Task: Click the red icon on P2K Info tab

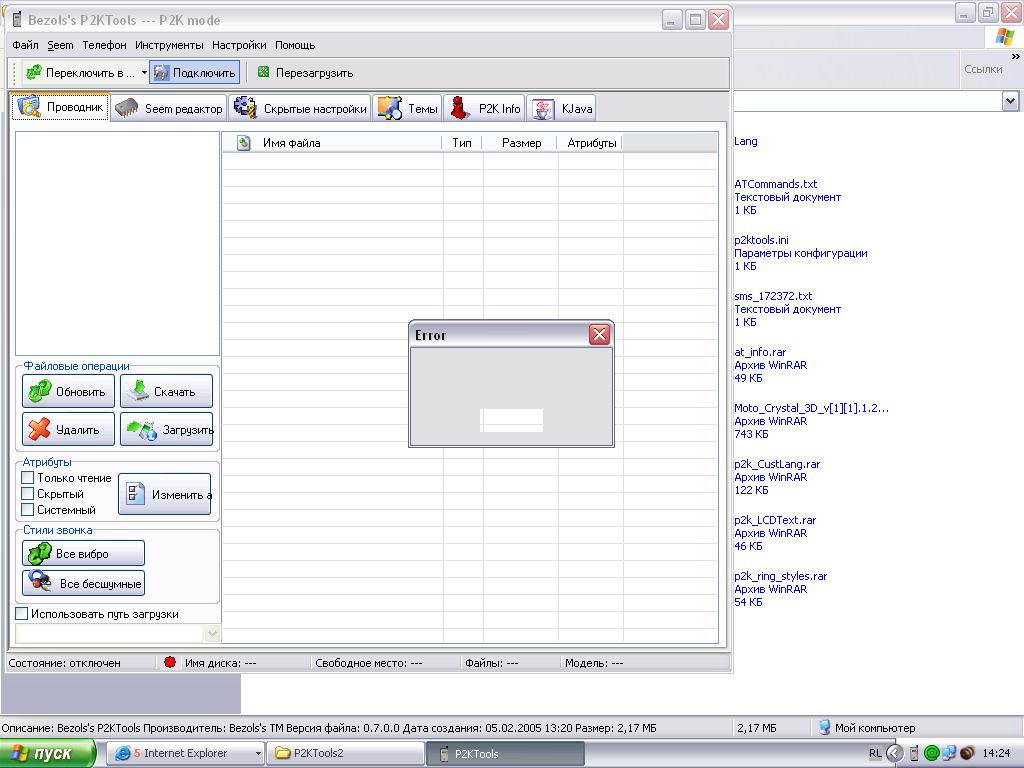Action: tap(460, 108)
